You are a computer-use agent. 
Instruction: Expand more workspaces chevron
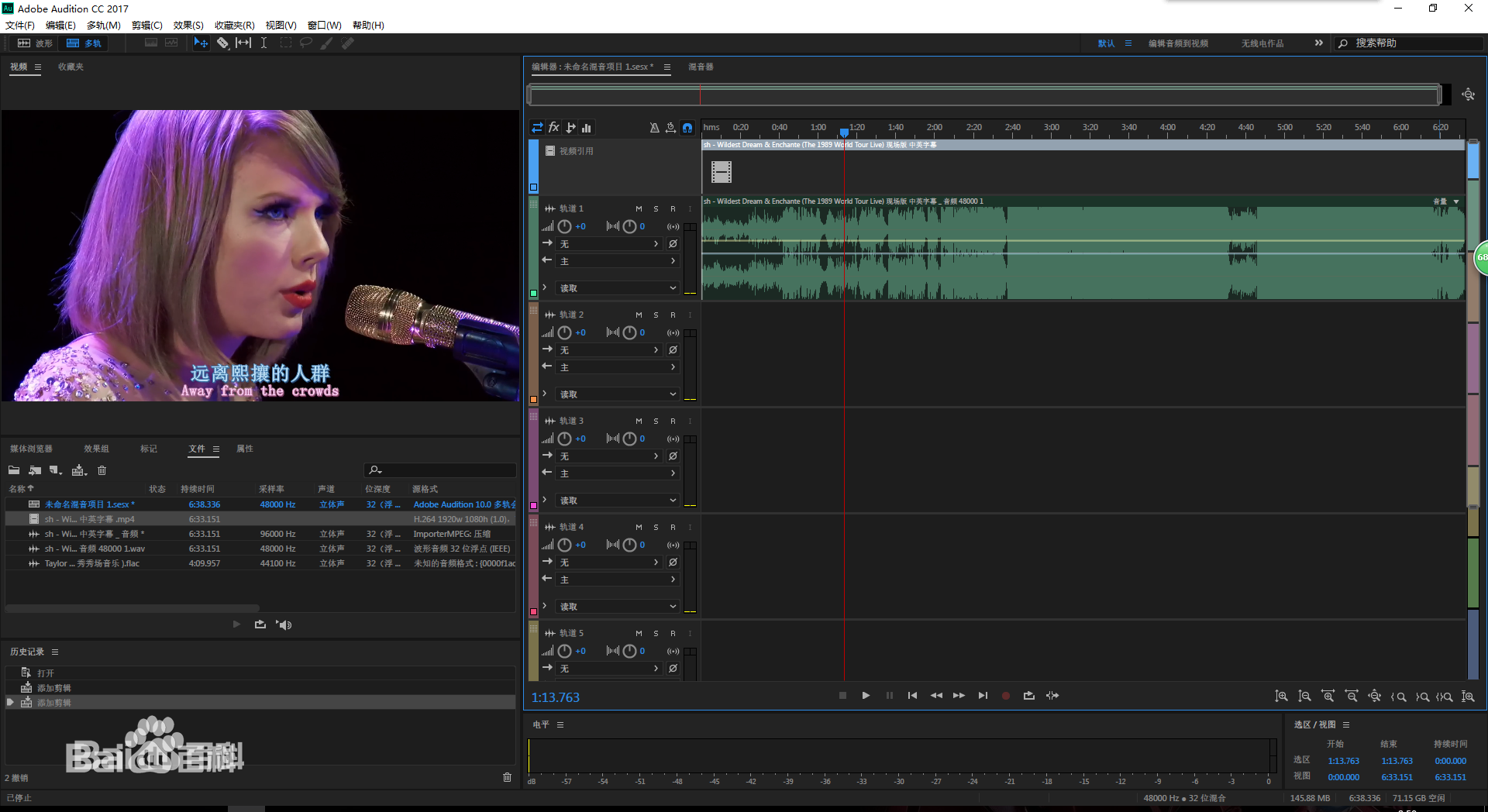pos(1318,43)
